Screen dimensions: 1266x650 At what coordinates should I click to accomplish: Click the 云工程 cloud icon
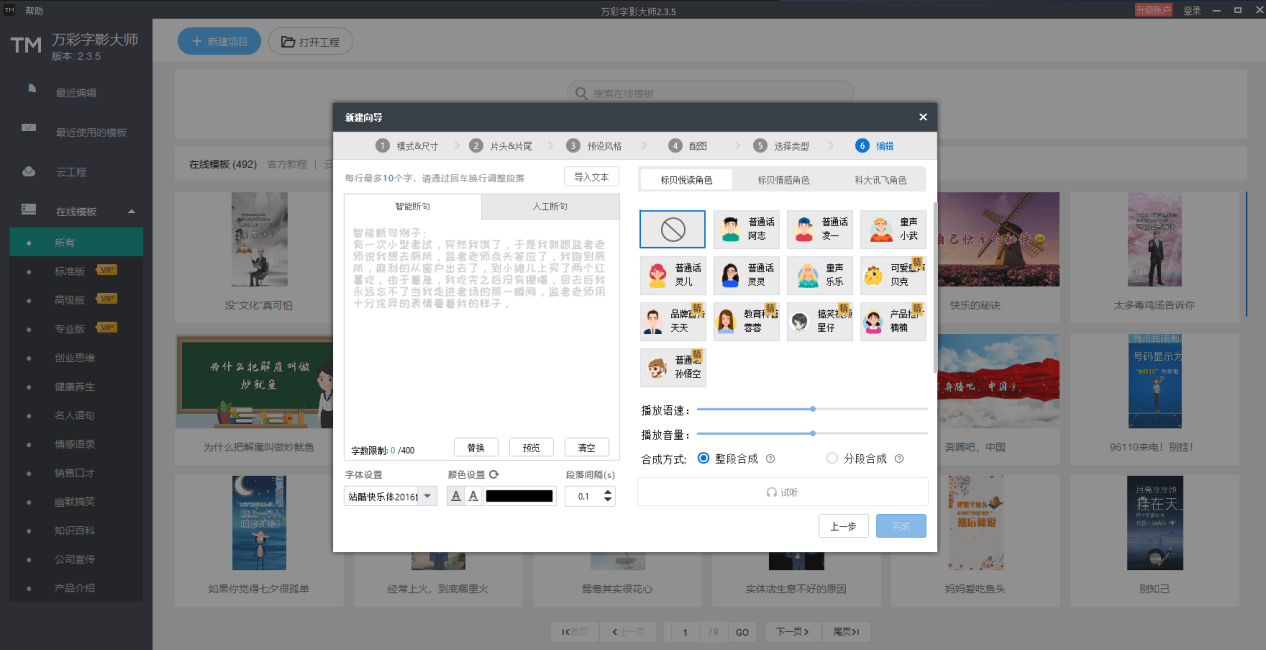click(x=29, y=171)
